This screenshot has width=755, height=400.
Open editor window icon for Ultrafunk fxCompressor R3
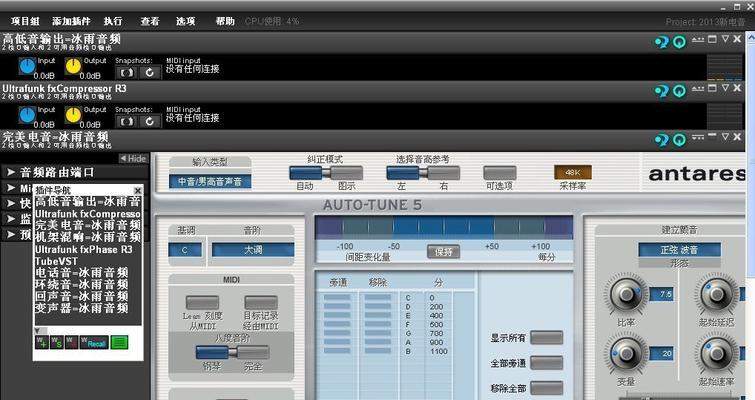pyautogui.click(x=712, y=88)
